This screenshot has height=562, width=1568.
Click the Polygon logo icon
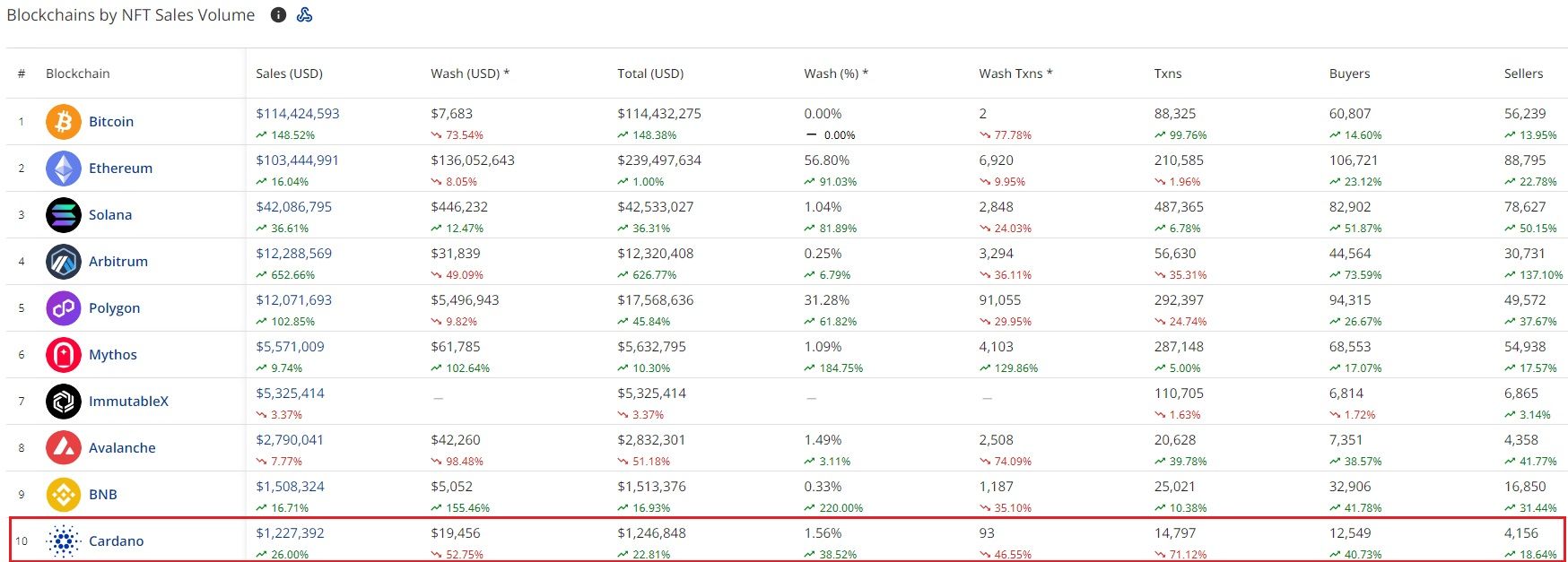pyautogui.click(x=64, y=308)
